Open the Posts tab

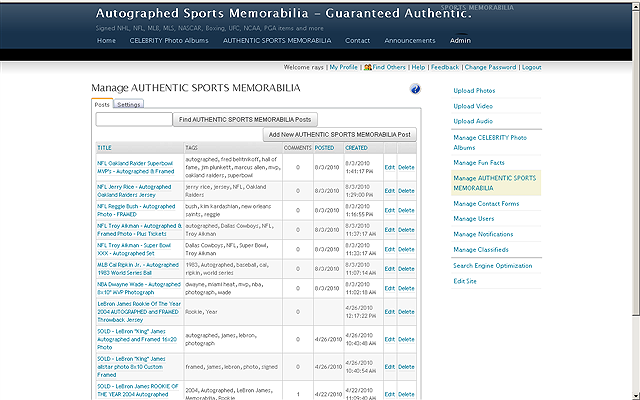tap(102, 104)
